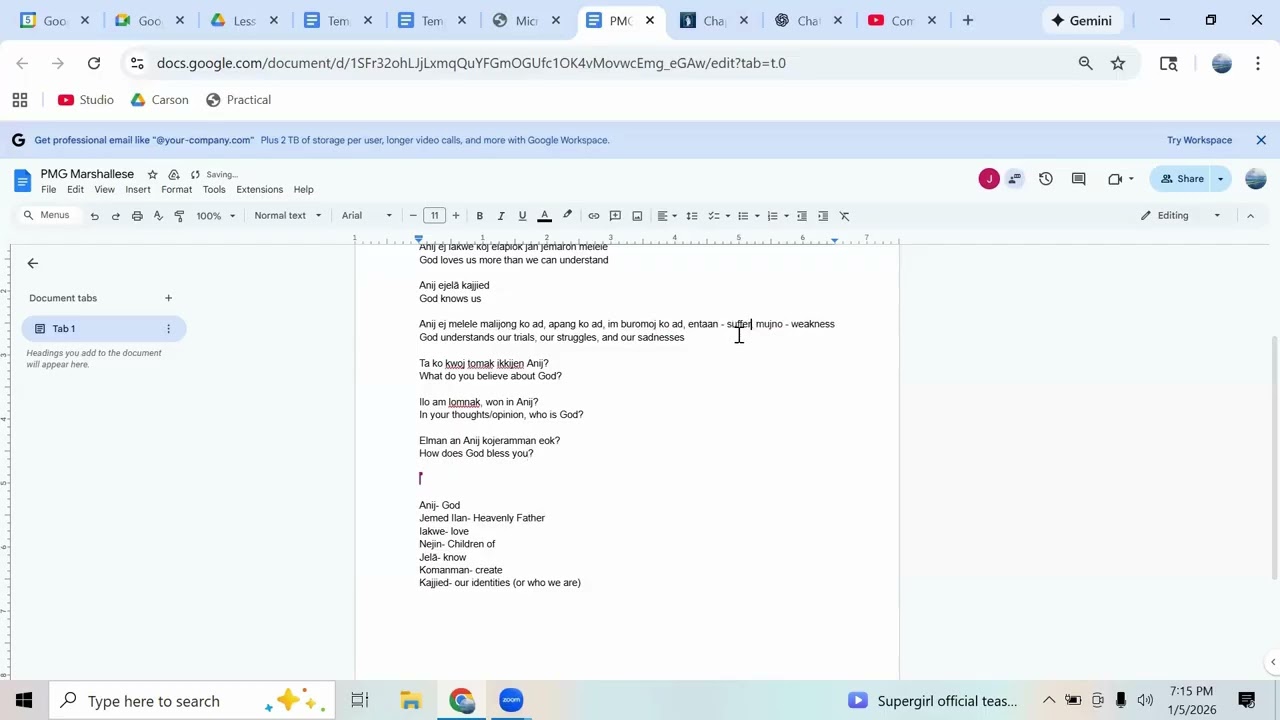This screenshot has height=720, width=1280.
Task: Open line and paragraph spacing options
Action: coord(691,216)
